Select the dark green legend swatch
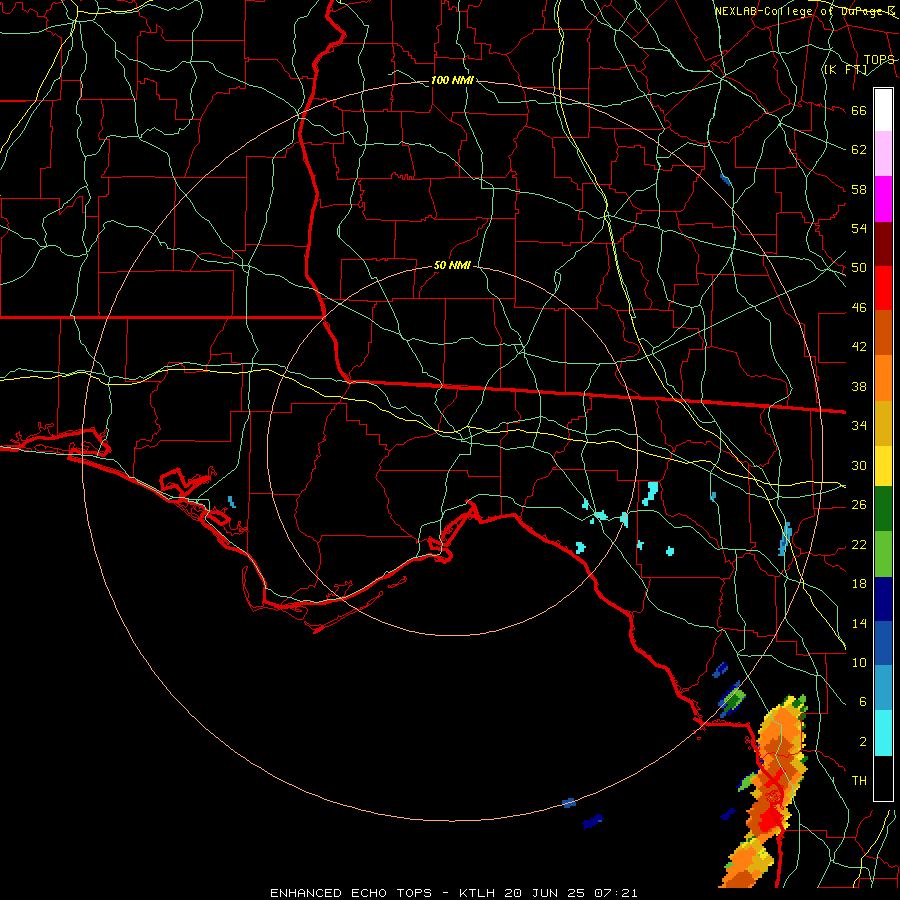Screen dimensions: 900x900 coord(883,508)
